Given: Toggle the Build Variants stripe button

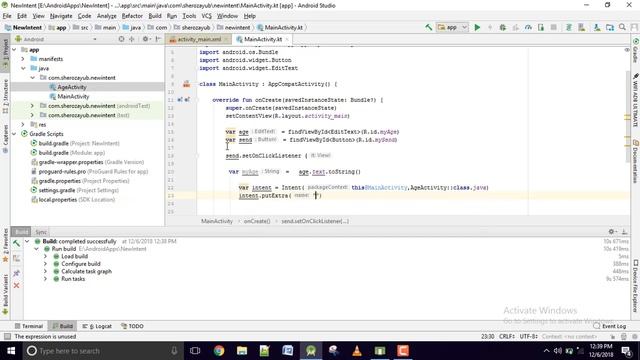Looking at the screenshot, I should pos(5,295).
